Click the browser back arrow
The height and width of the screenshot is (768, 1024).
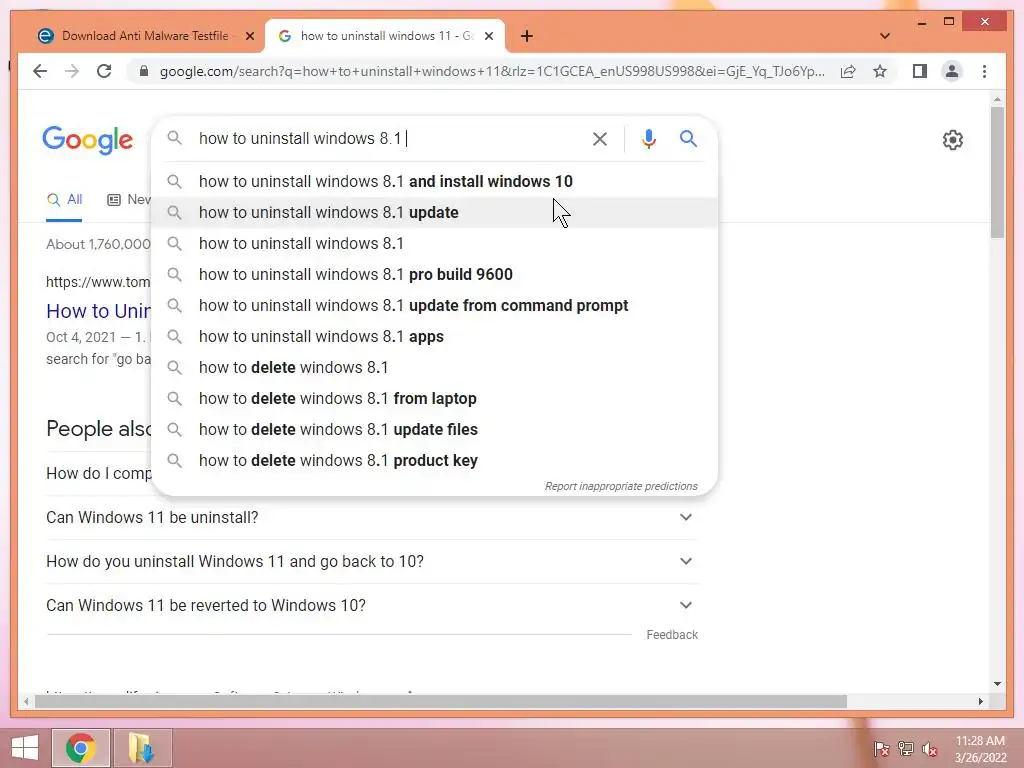pyautogui.click(x=40, y=71)
